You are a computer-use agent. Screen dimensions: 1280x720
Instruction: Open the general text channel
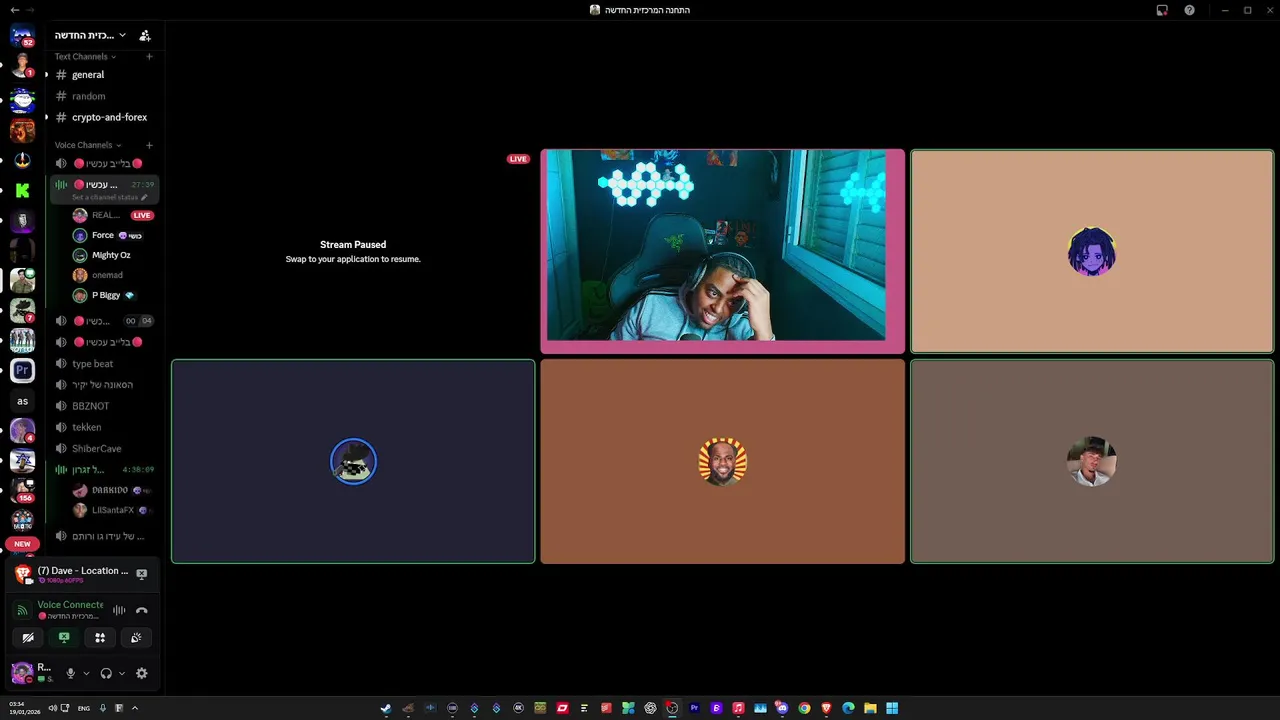pyautogui.click(x=104, y=75)
